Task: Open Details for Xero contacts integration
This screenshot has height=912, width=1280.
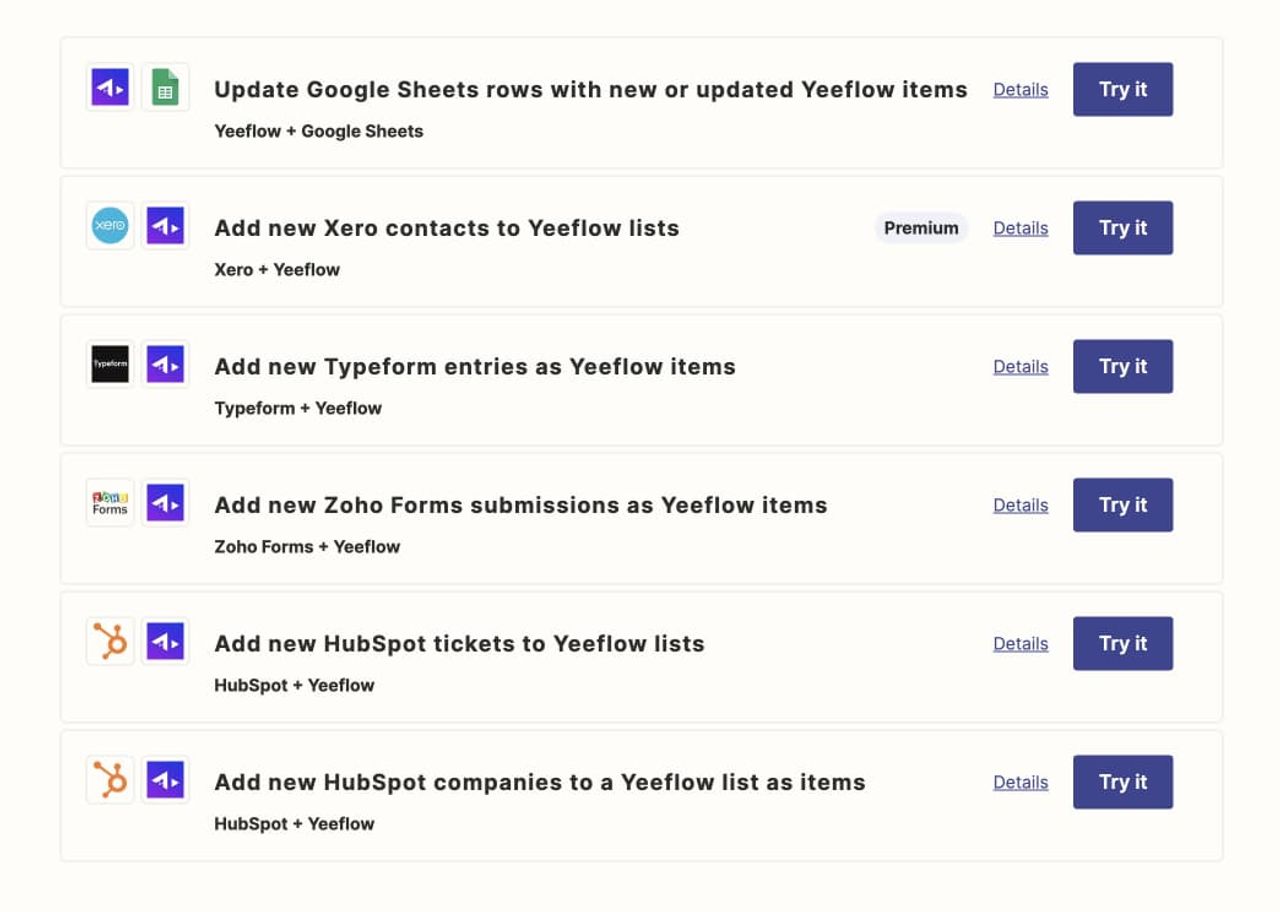Action: 1020,228
